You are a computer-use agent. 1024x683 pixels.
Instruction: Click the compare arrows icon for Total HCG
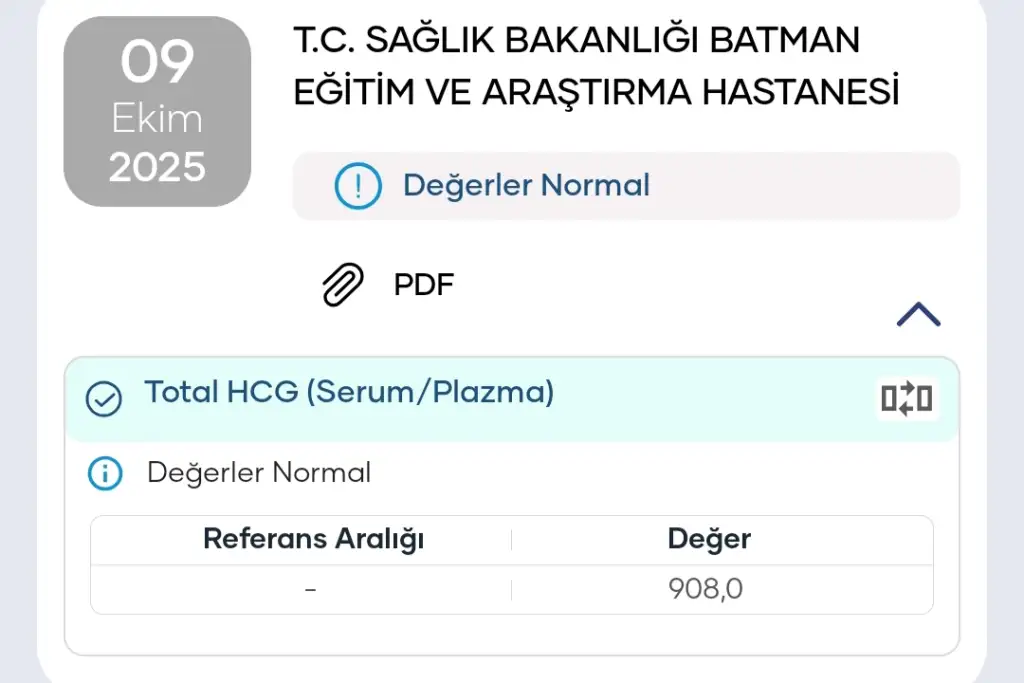tap(907, 398)
